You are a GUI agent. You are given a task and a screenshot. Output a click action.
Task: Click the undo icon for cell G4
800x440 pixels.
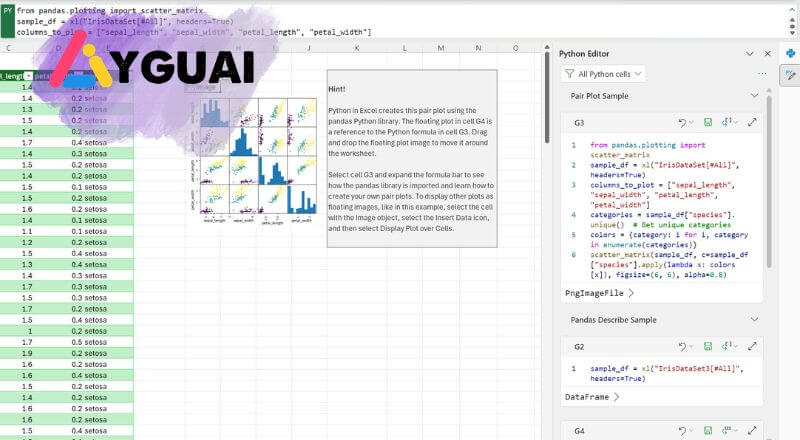tap(682, 431)
